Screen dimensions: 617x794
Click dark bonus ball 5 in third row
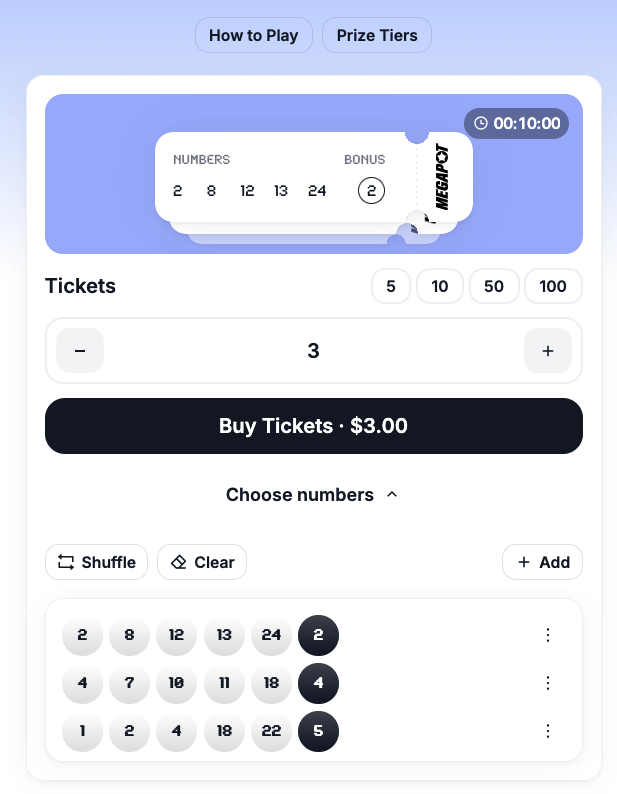(x=318, y=731)
